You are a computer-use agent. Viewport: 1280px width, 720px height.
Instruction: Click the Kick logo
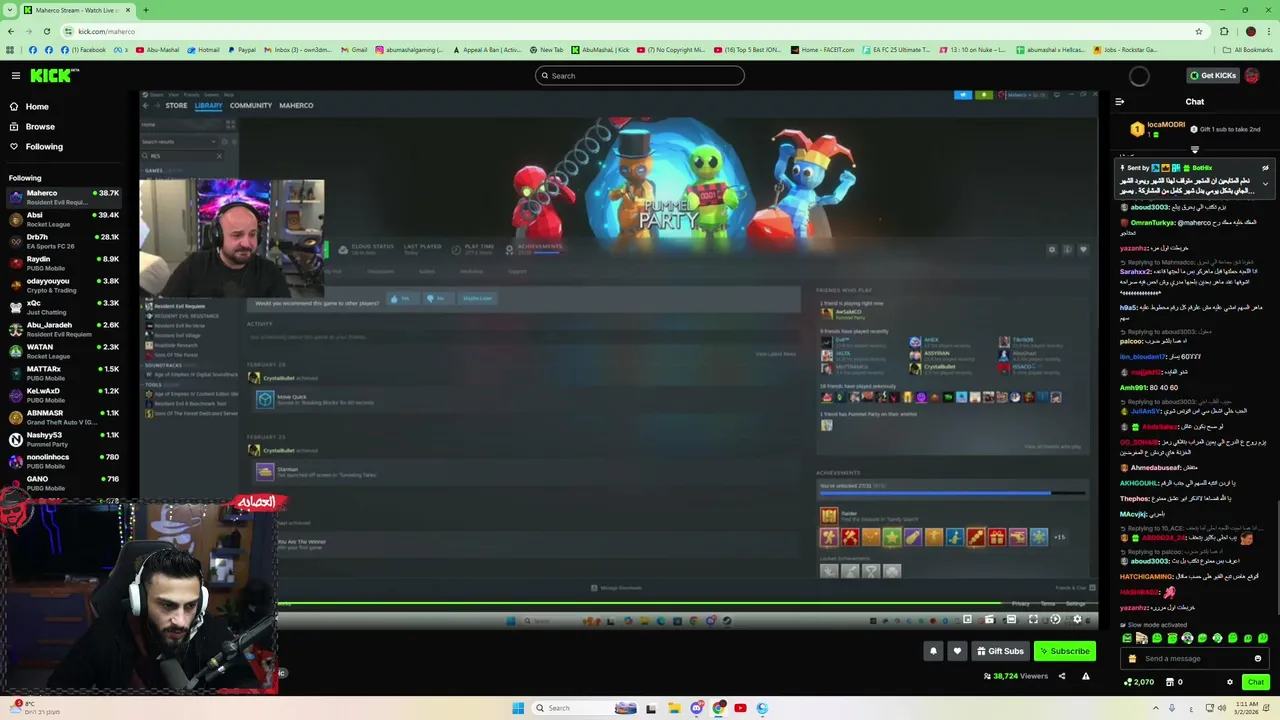[x=54, y=76]
